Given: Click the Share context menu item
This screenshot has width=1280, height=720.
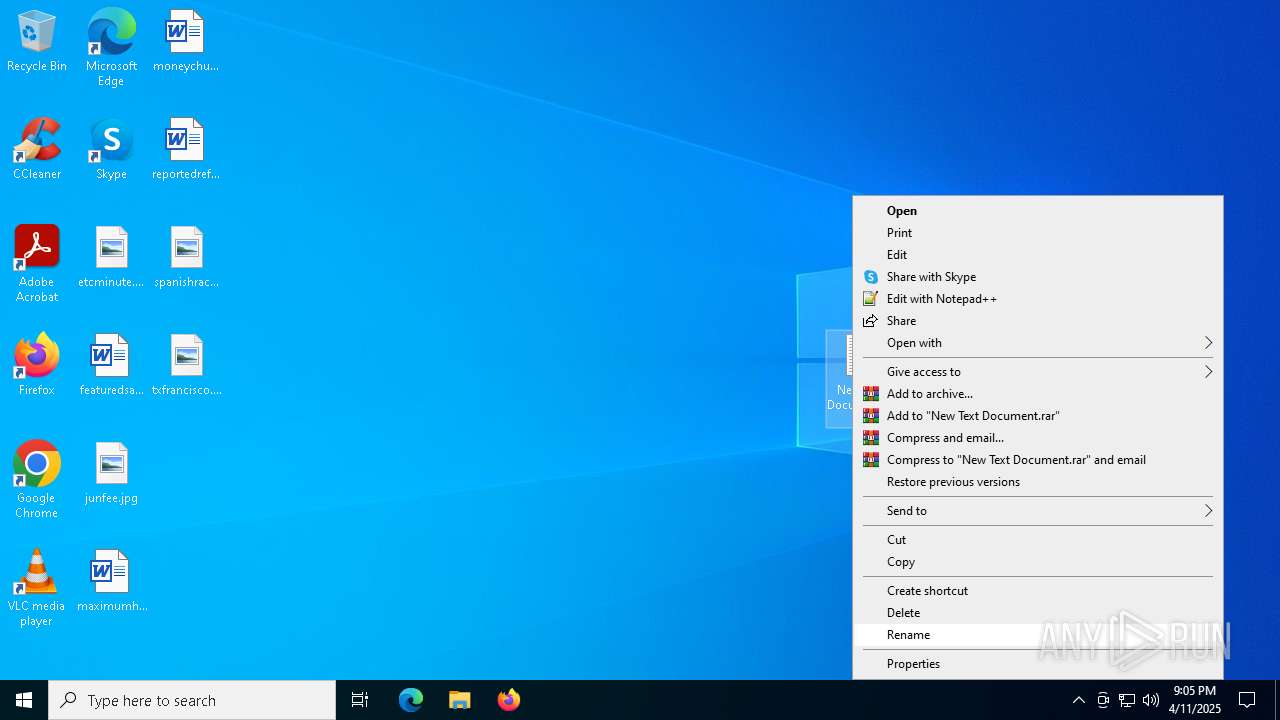Looking at the screenshot, I should coord(1038,321).
